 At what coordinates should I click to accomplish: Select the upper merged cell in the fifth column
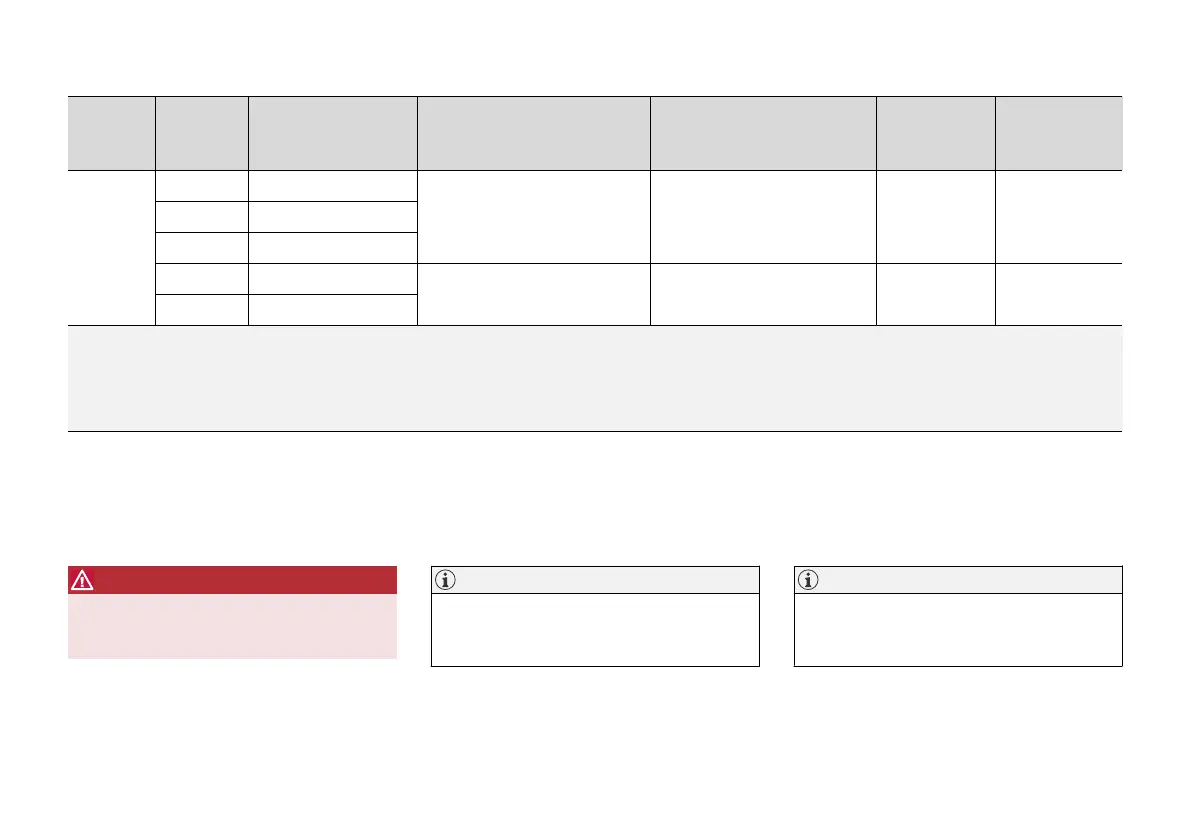pos(763,216)
